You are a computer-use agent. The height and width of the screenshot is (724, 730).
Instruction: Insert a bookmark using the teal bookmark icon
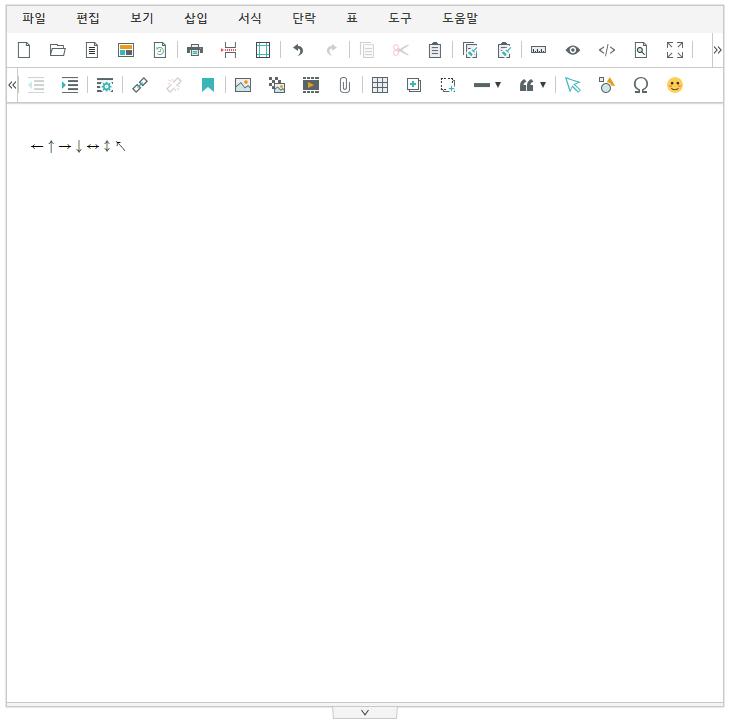click(x=208, y=85)
